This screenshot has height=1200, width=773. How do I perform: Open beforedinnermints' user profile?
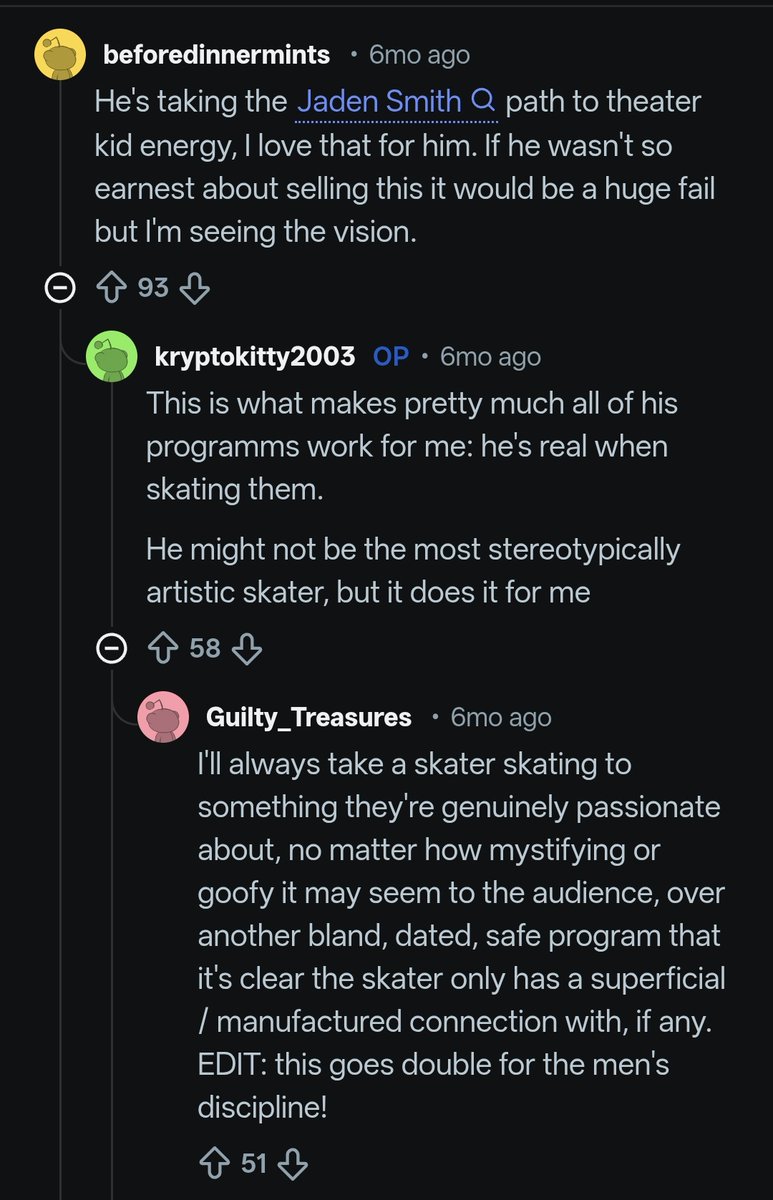pyautogui.click(x=216, y=55)
